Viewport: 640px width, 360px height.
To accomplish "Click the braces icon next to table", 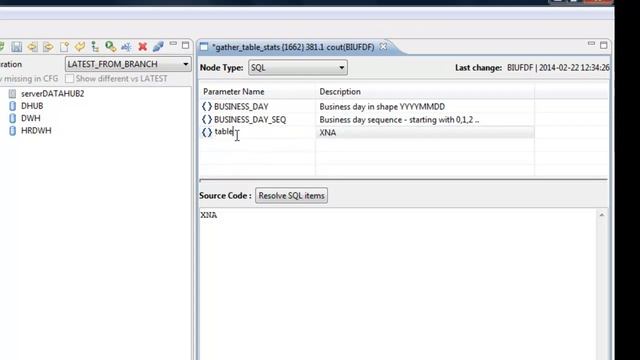I will [x=207, y=132].
